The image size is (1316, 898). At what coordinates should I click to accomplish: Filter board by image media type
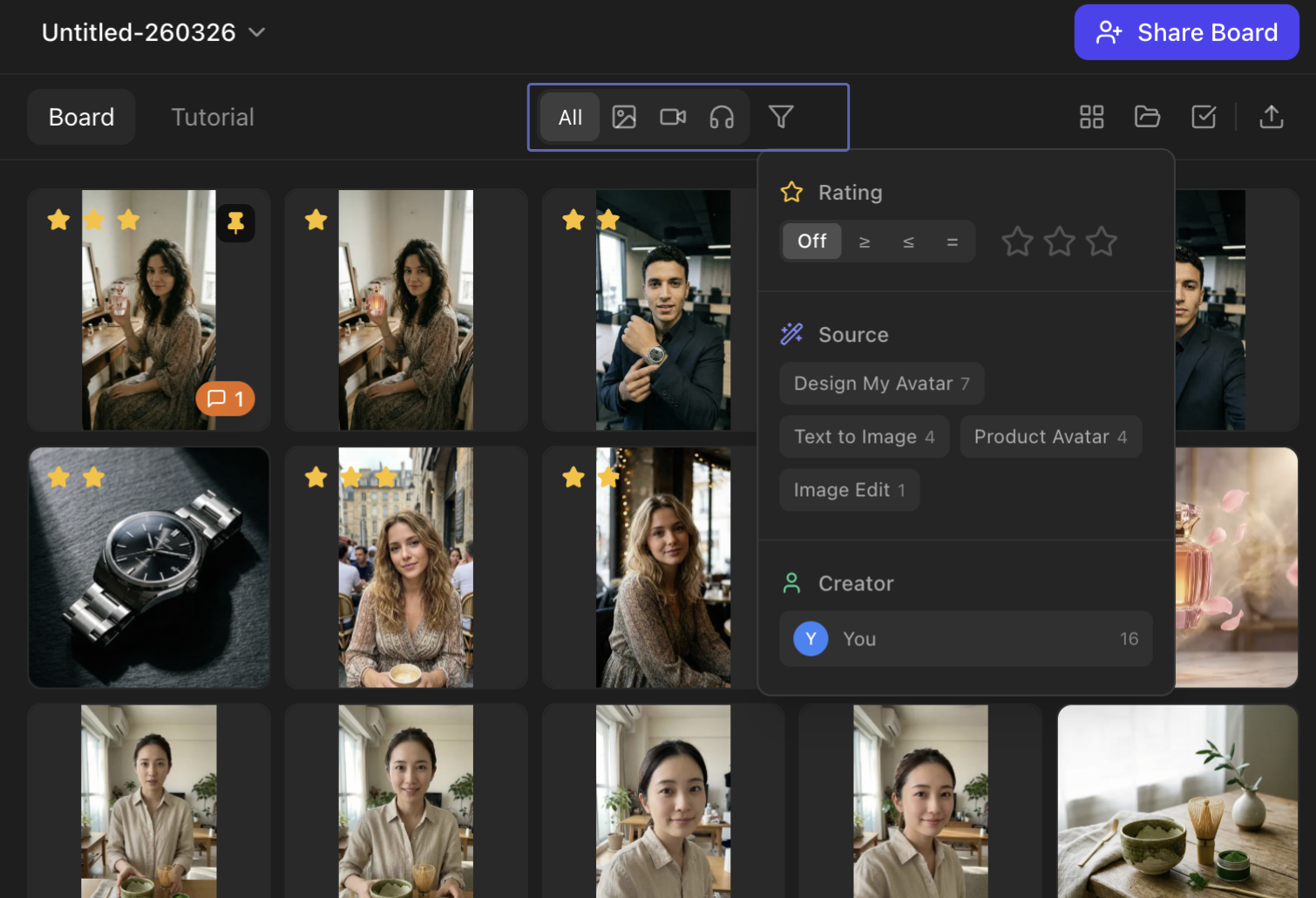pos(624,117)
